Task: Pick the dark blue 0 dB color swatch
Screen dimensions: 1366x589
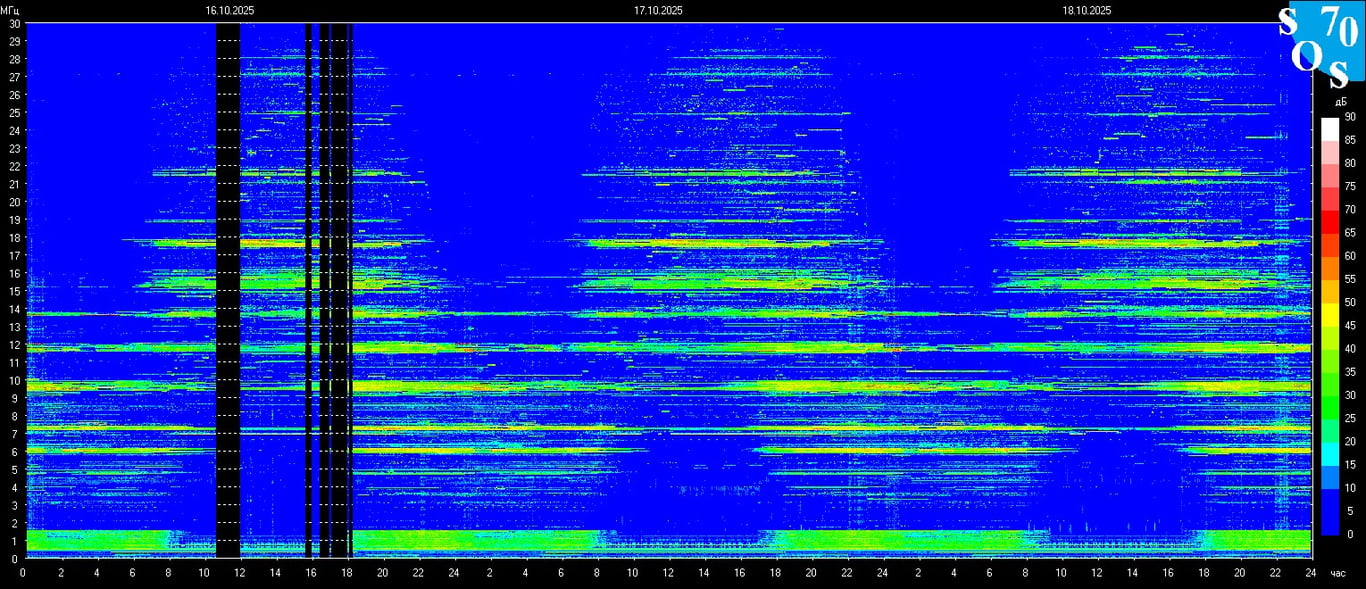Action: click(1329, 528)
